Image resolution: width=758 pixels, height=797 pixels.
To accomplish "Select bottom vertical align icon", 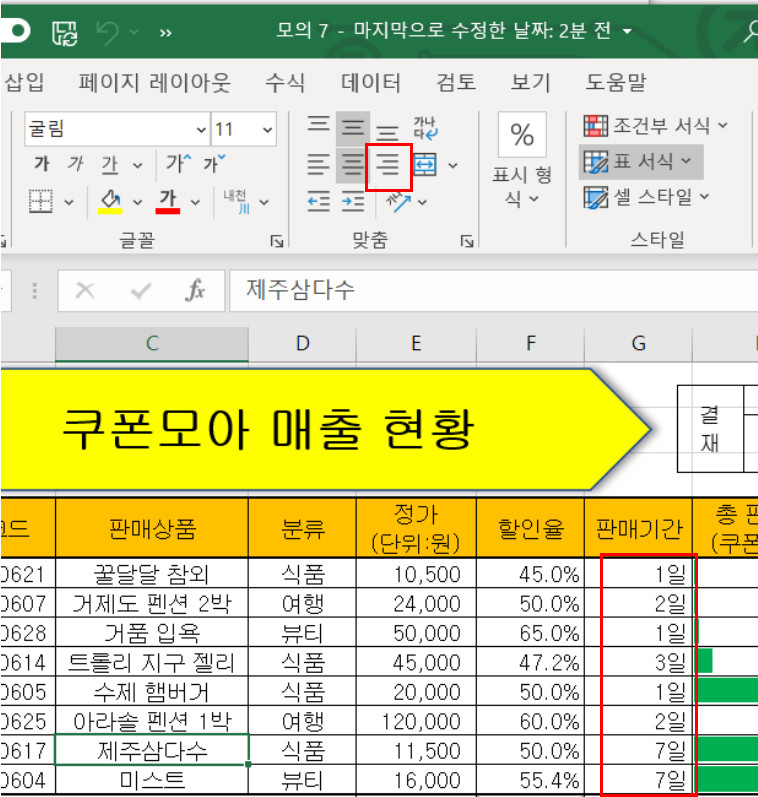I will 387,132.
